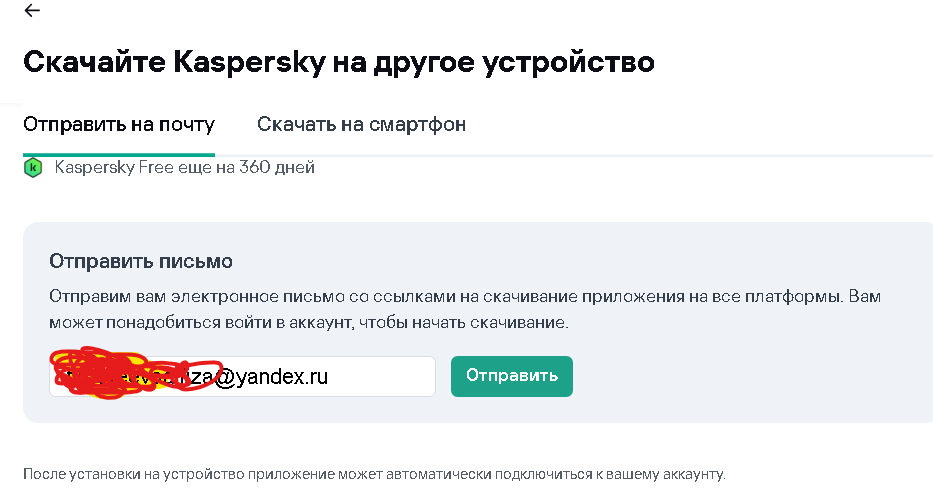This screenshot has width=933, height=503.
Task: Switch to the "Отправить на почту" tab
Action: click(x=119, y=125)
